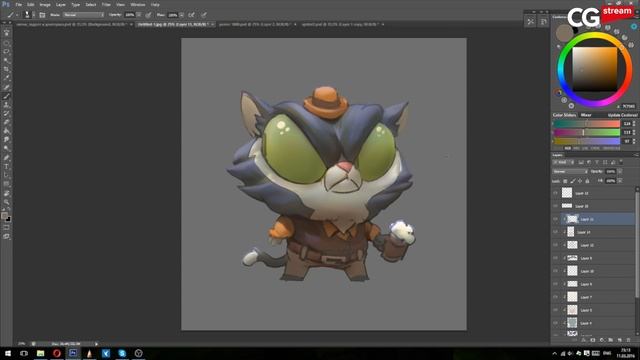640x360 pixels.
Task: Open the Image menu
Action: [x=45, y=4]
